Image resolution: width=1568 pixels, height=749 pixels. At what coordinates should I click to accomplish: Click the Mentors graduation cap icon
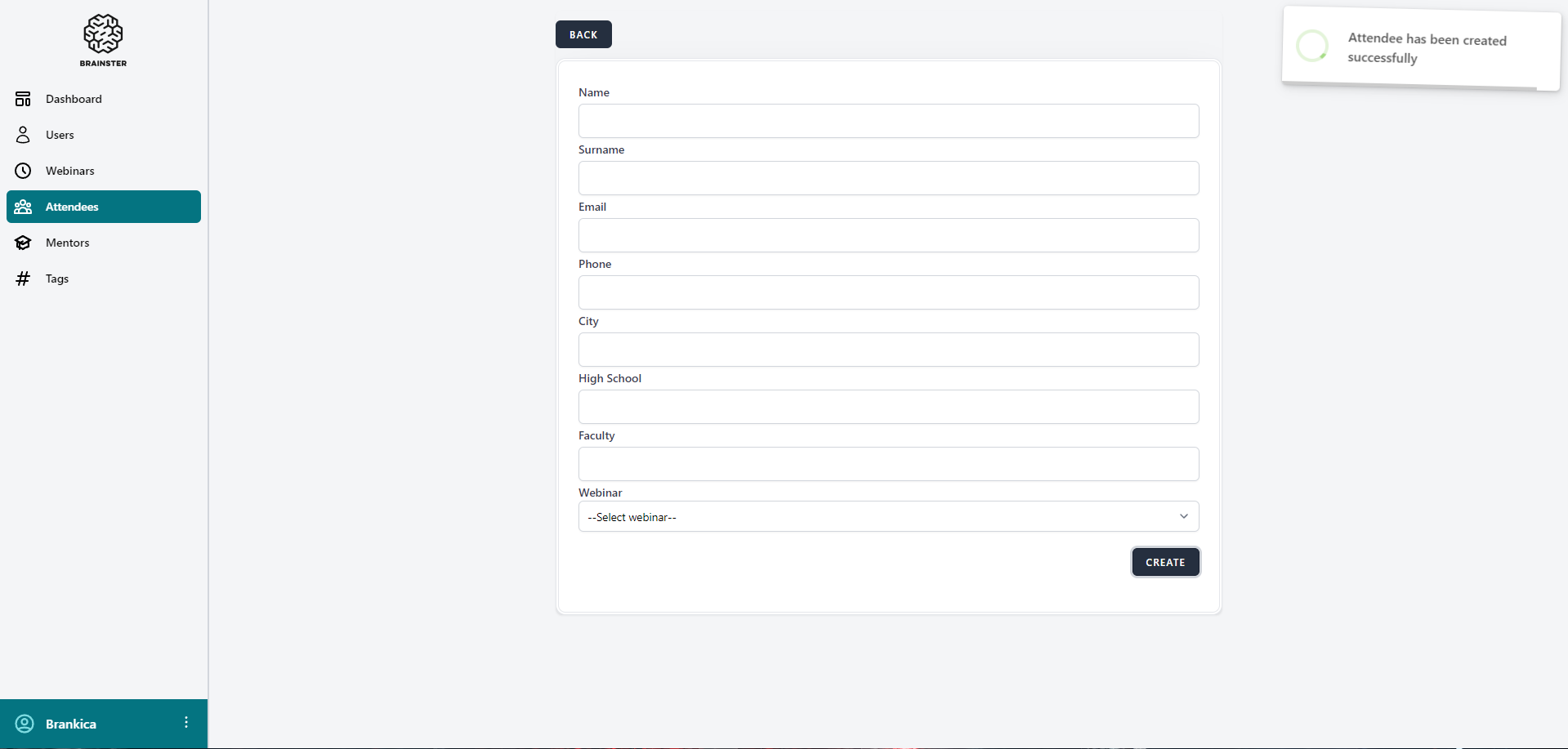(x=23, y=243)
